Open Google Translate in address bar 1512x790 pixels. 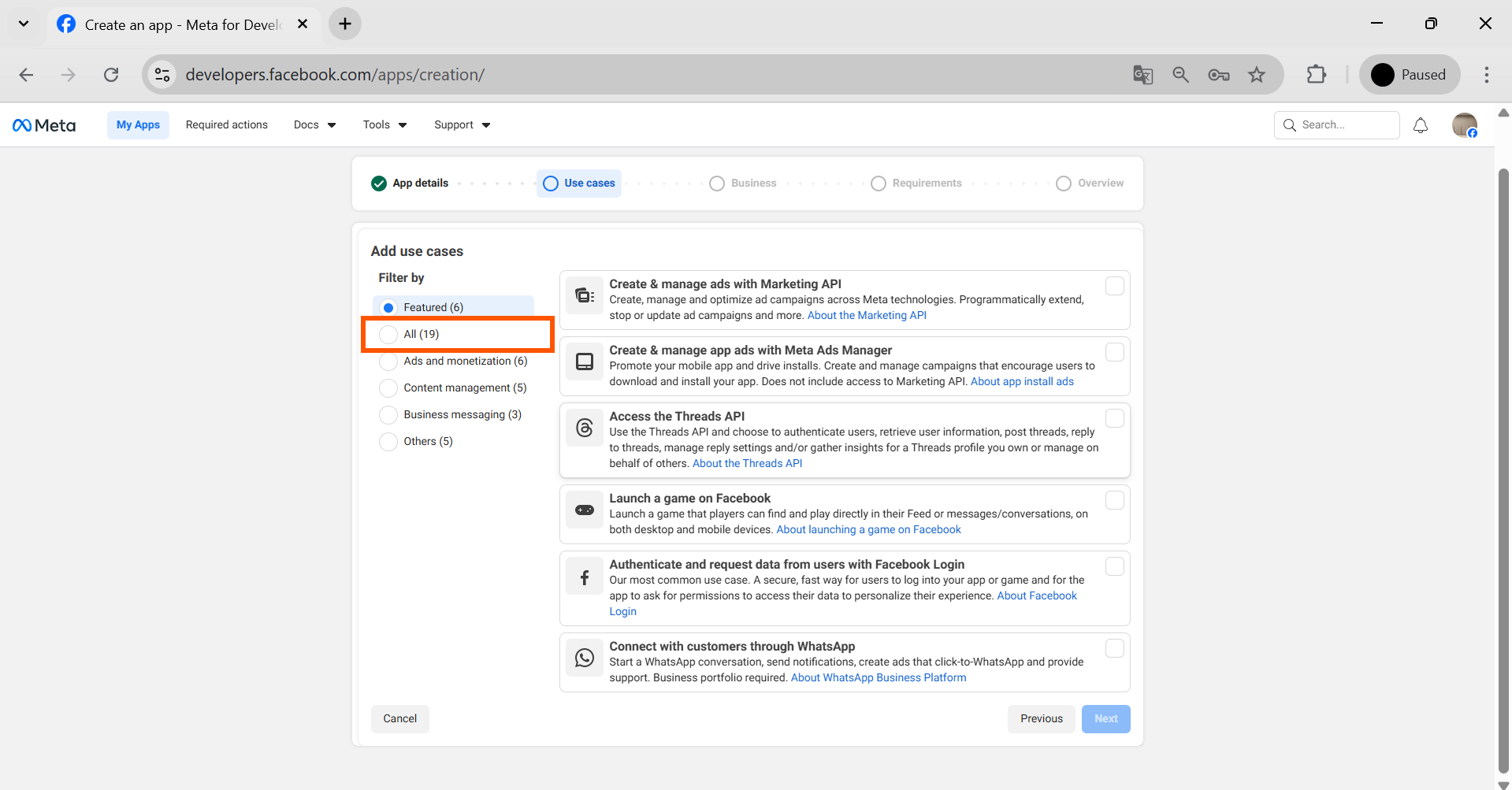pyautogui.click(x=1142, y=75)
